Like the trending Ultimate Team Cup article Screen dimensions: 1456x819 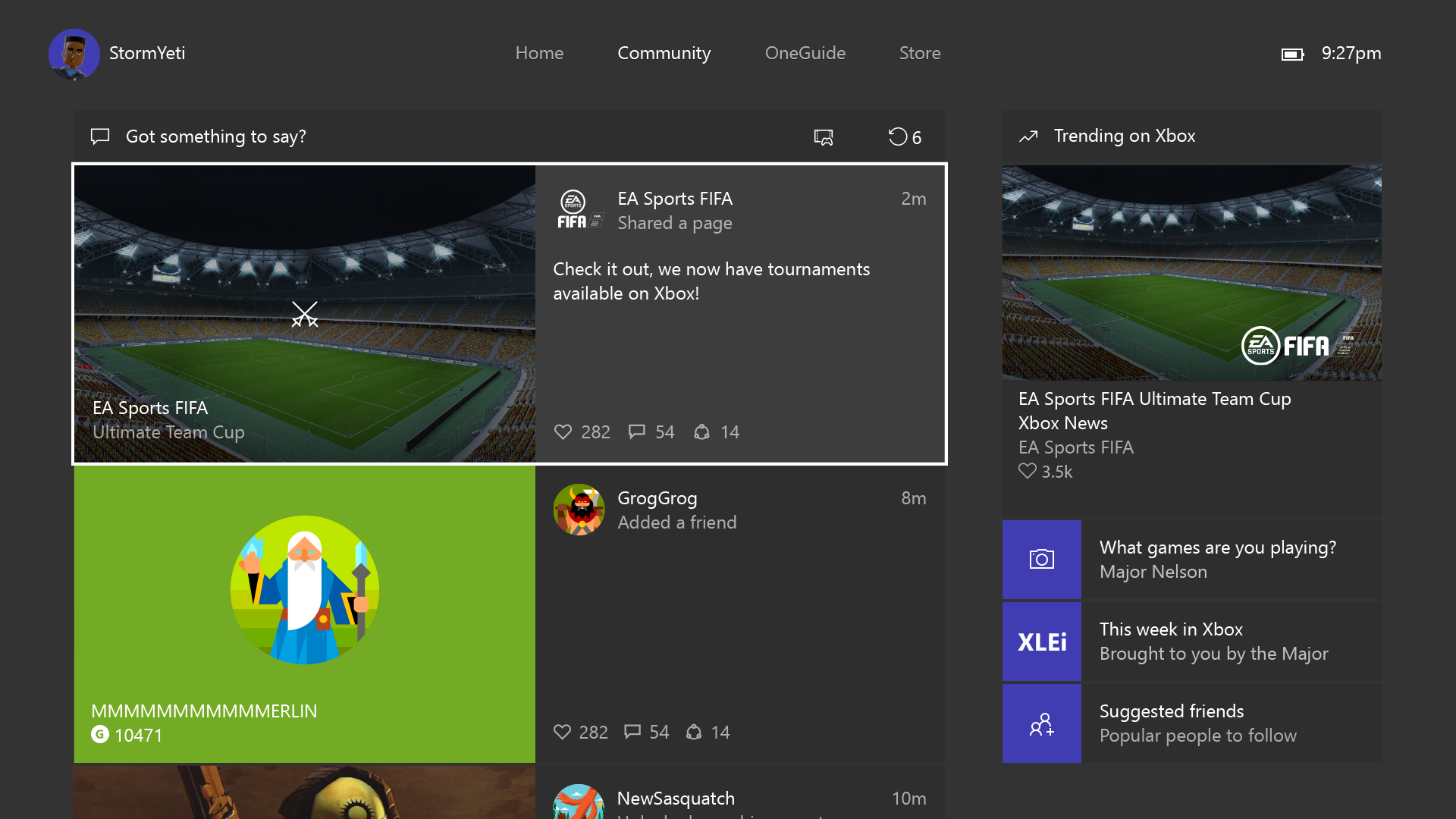click(x=1028, y=472)
